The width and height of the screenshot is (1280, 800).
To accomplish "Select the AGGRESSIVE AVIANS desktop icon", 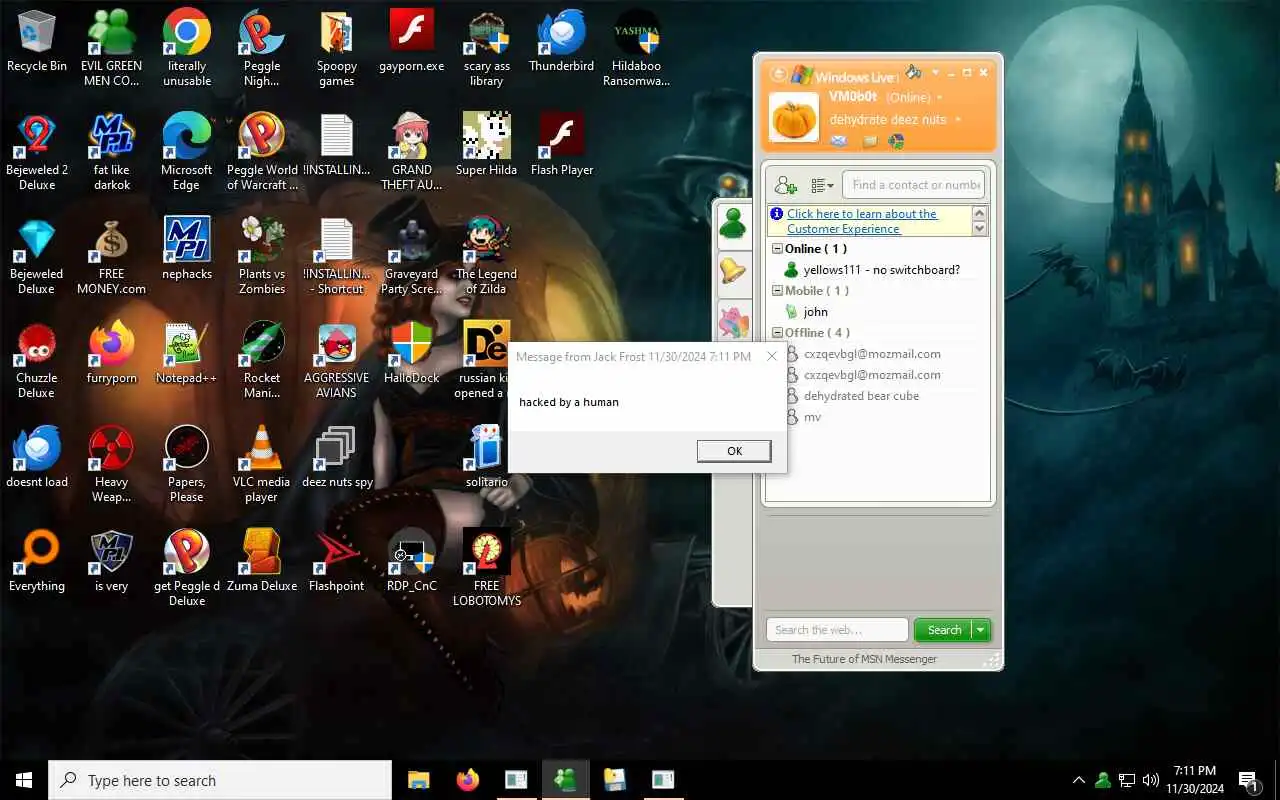I will pyautogui.click(x=337, y=360).
